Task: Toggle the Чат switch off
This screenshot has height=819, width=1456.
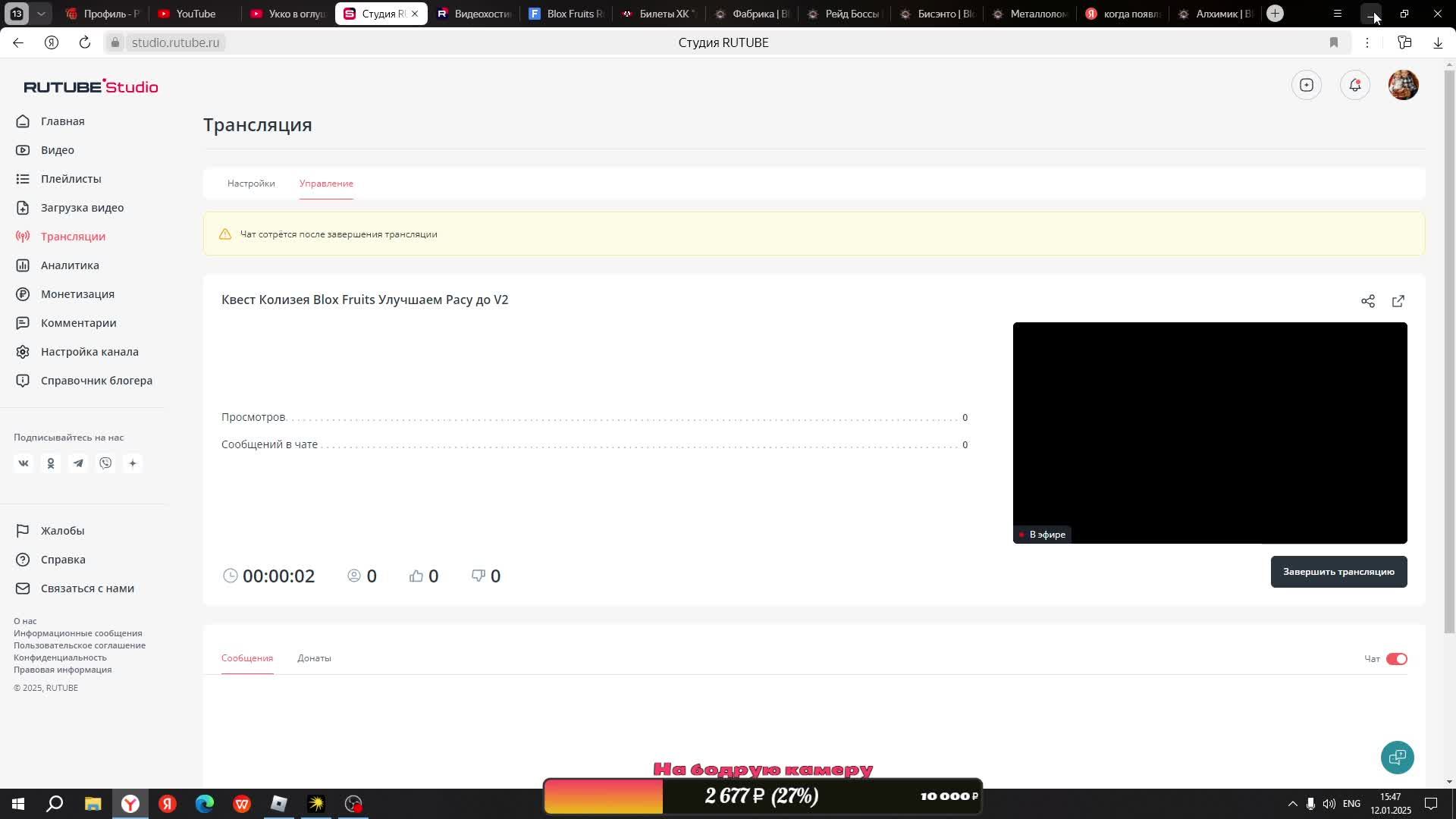Action: (x=1396, y=659)
